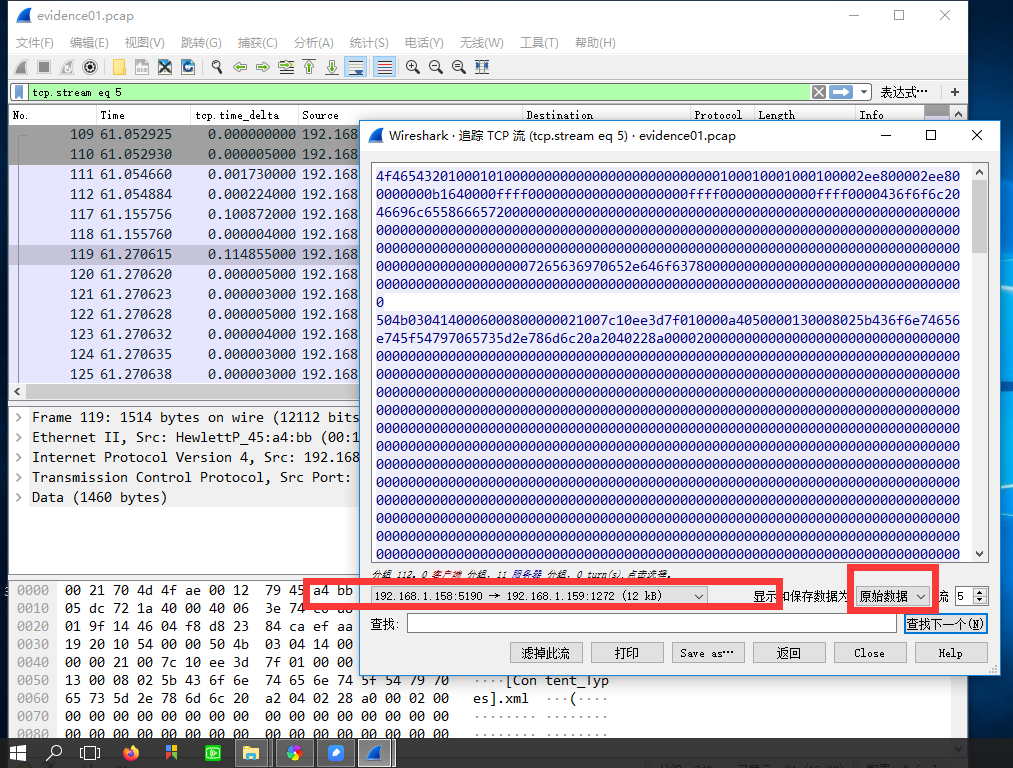Click the resize columns icon
The height and width of the screenshot is (768, 1013).
pos(482,67)
